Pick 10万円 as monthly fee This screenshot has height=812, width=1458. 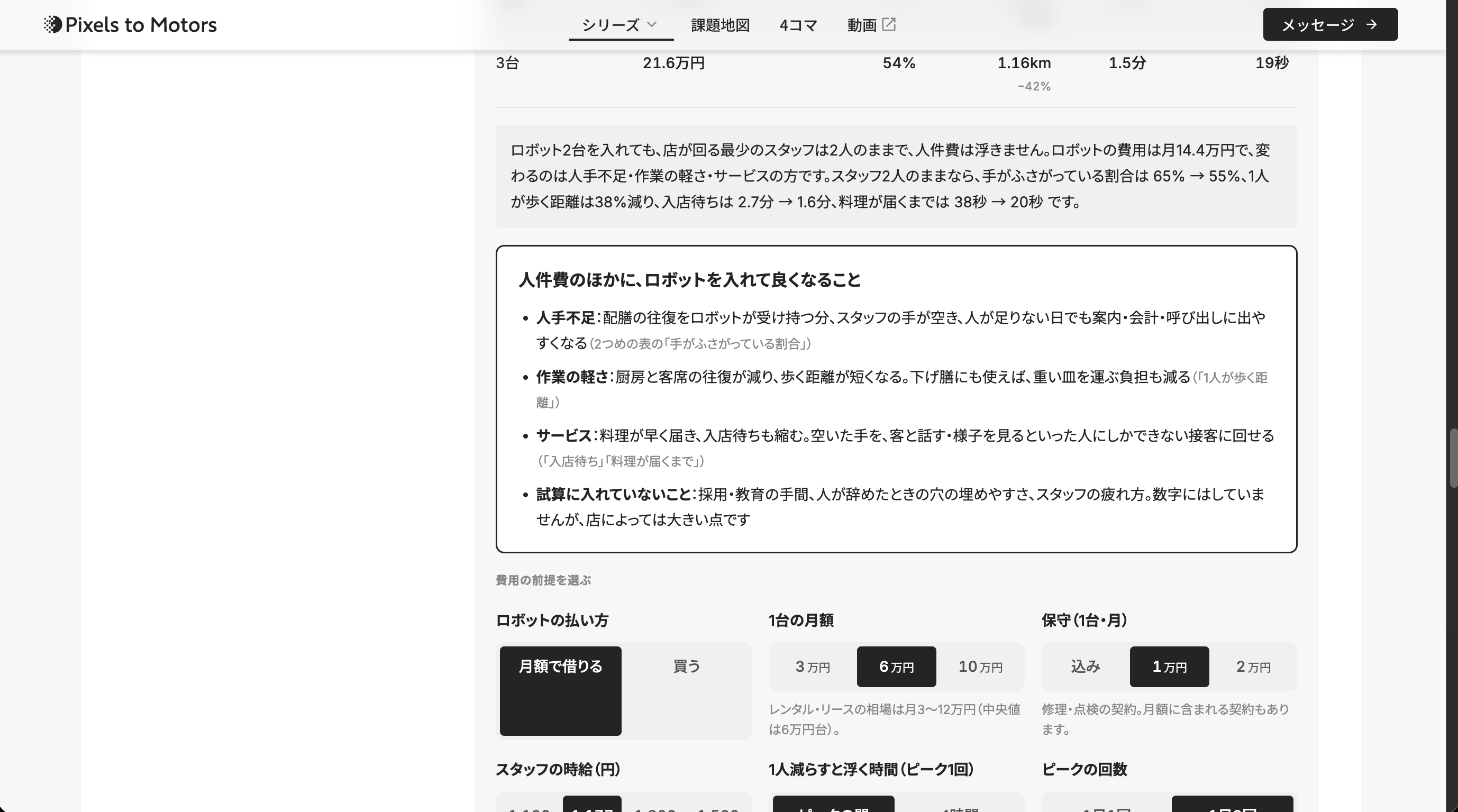980,667
